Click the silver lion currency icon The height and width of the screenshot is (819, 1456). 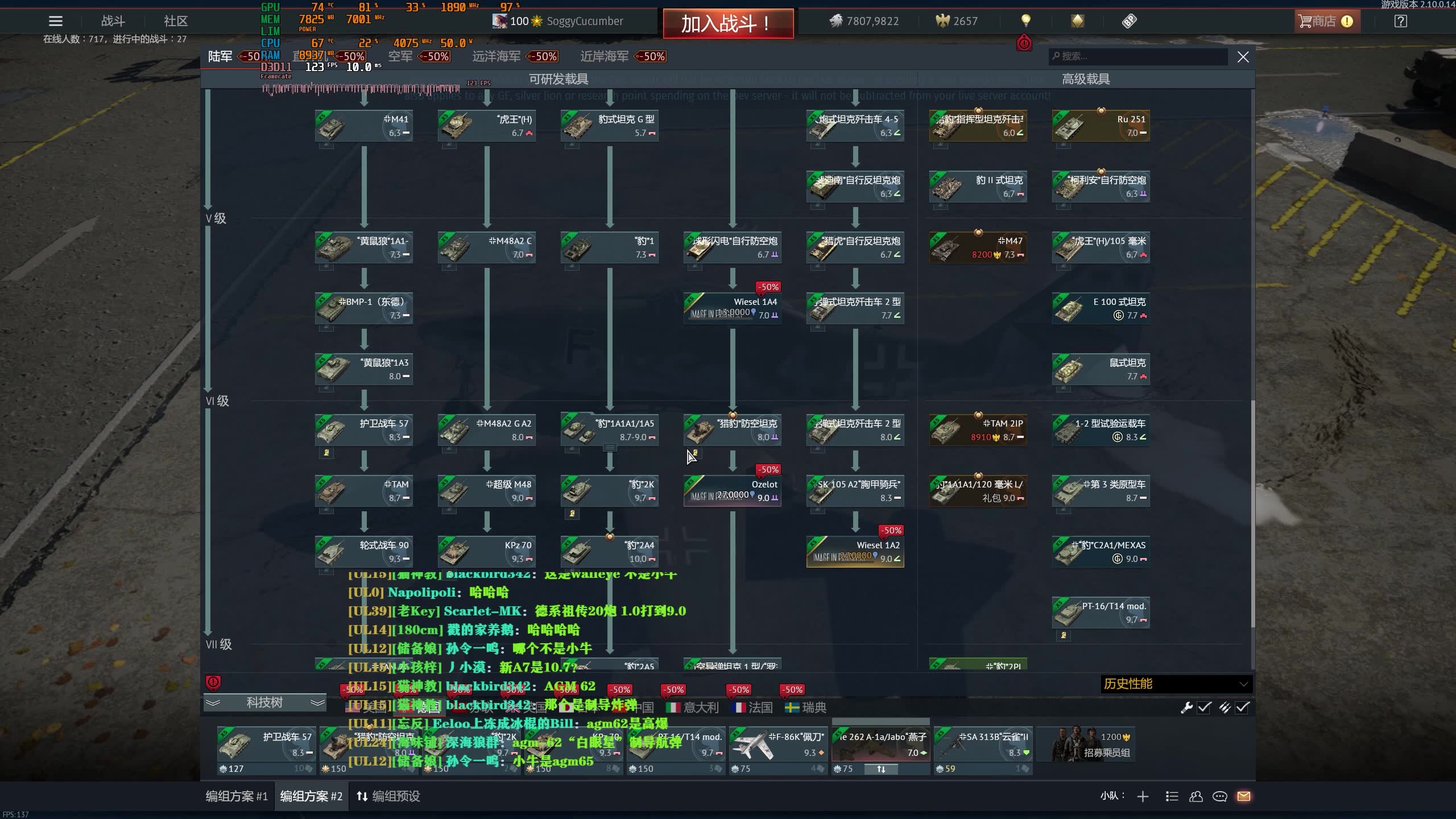(x=835, y=21)
